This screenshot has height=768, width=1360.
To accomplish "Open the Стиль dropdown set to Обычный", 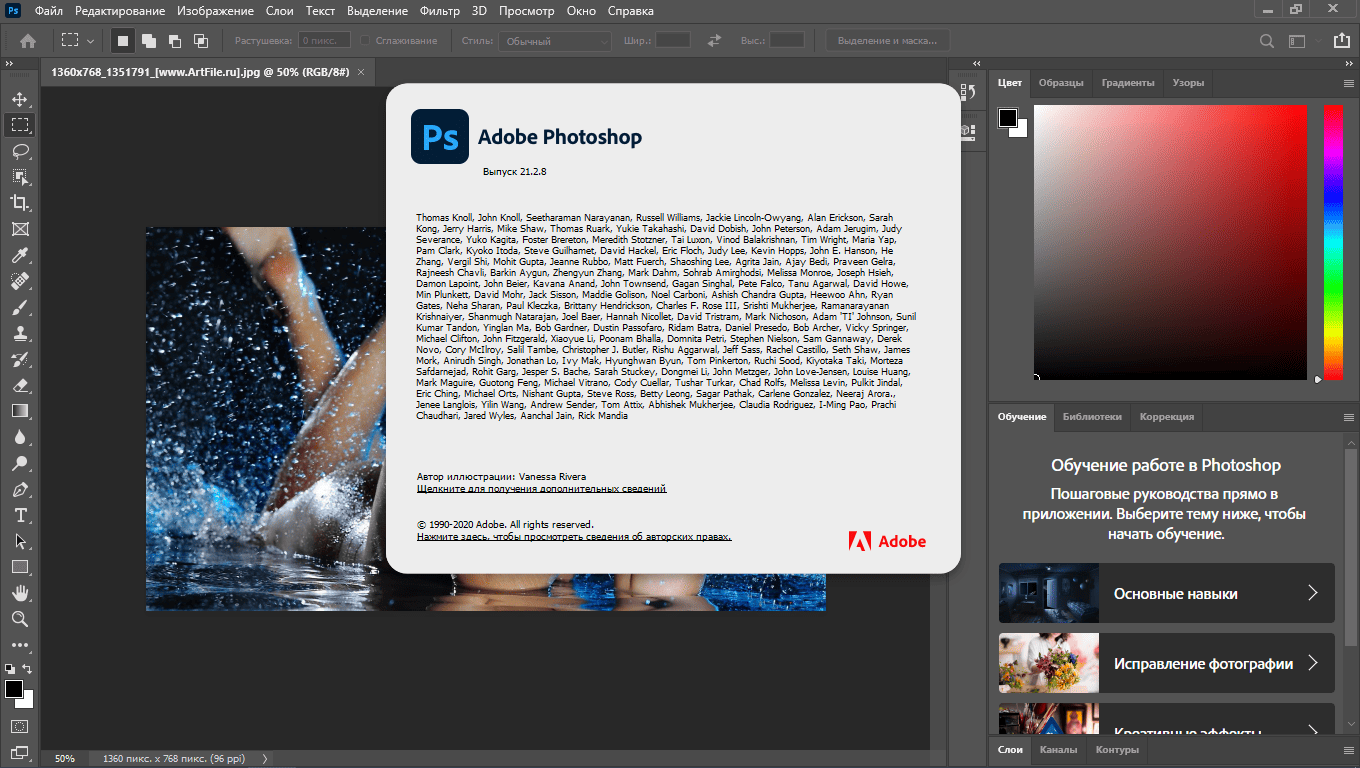I will point(555,41).
